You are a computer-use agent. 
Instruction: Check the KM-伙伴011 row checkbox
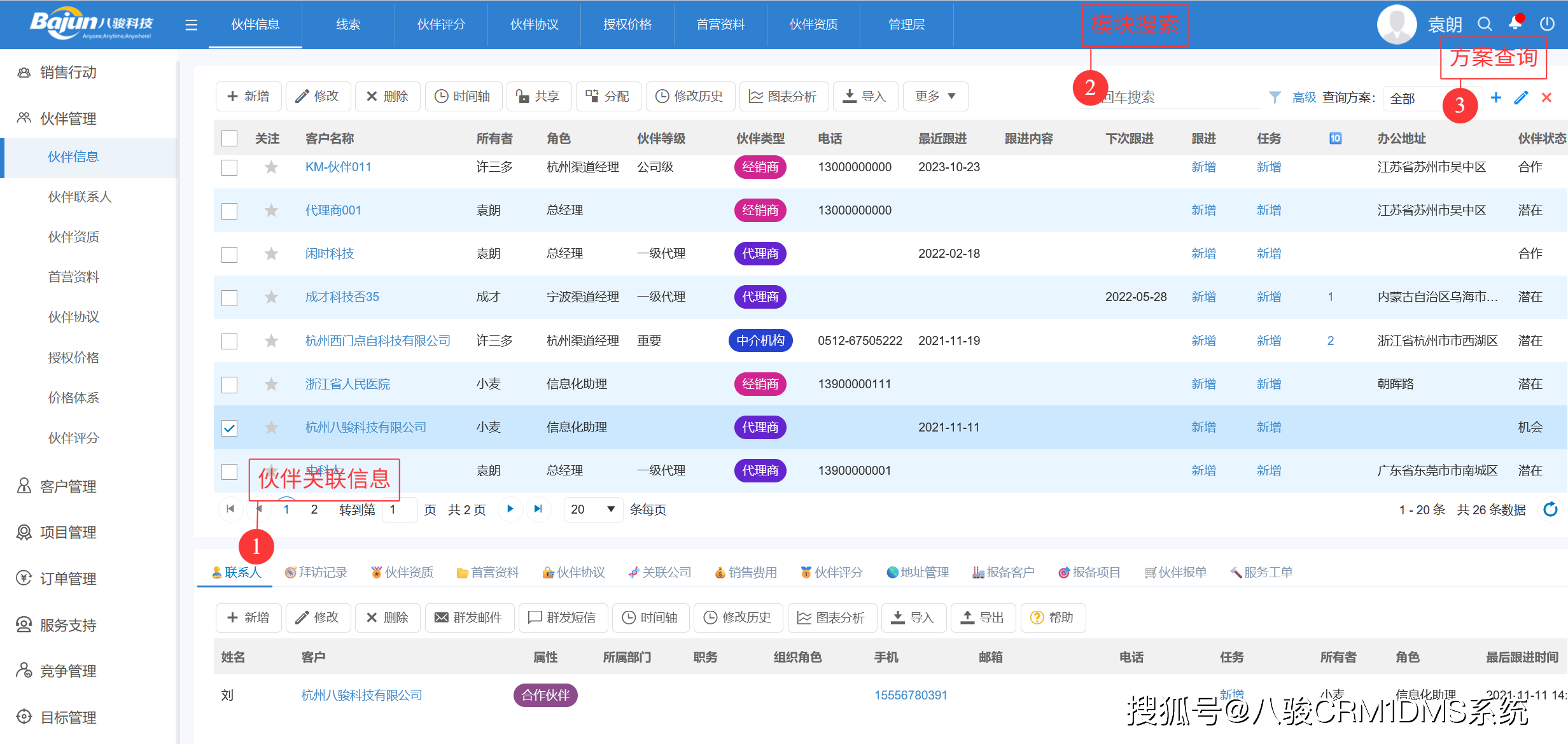click(x=229, y=167)
